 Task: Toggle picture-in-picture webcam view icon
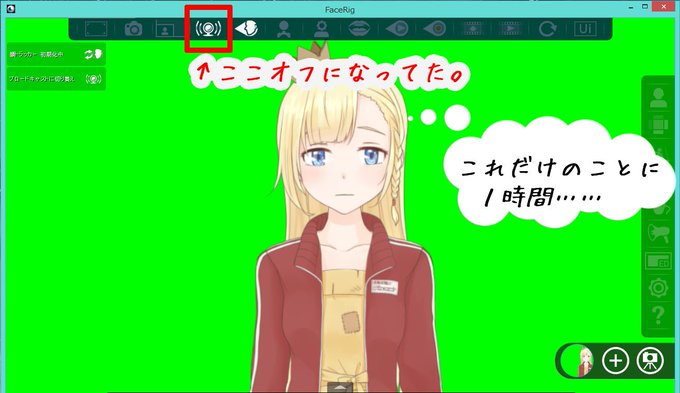(x=166, y=29)
